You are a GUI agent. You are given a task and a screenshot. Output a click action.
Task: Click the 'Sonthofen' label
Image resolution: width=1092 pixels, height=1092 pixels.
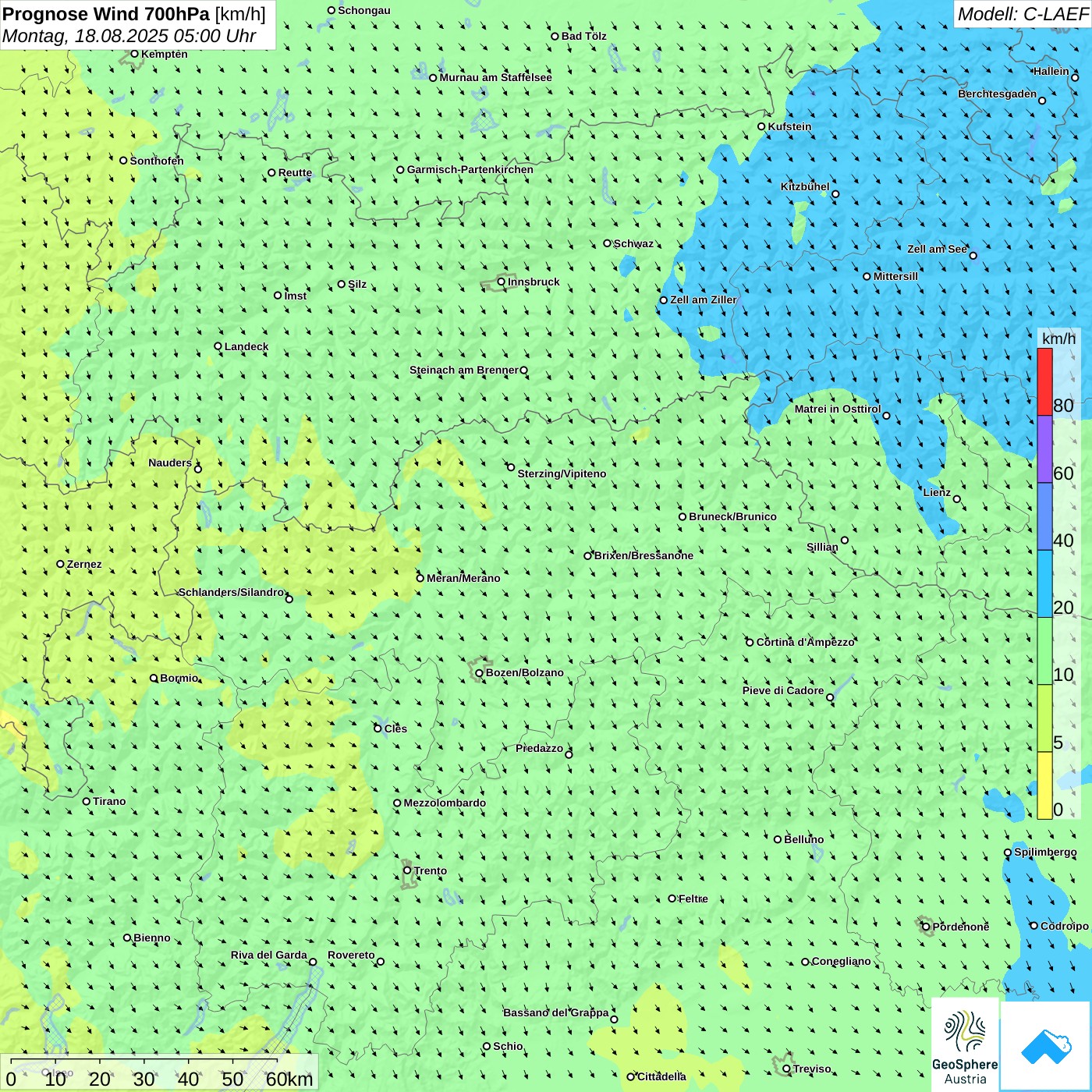157,161
